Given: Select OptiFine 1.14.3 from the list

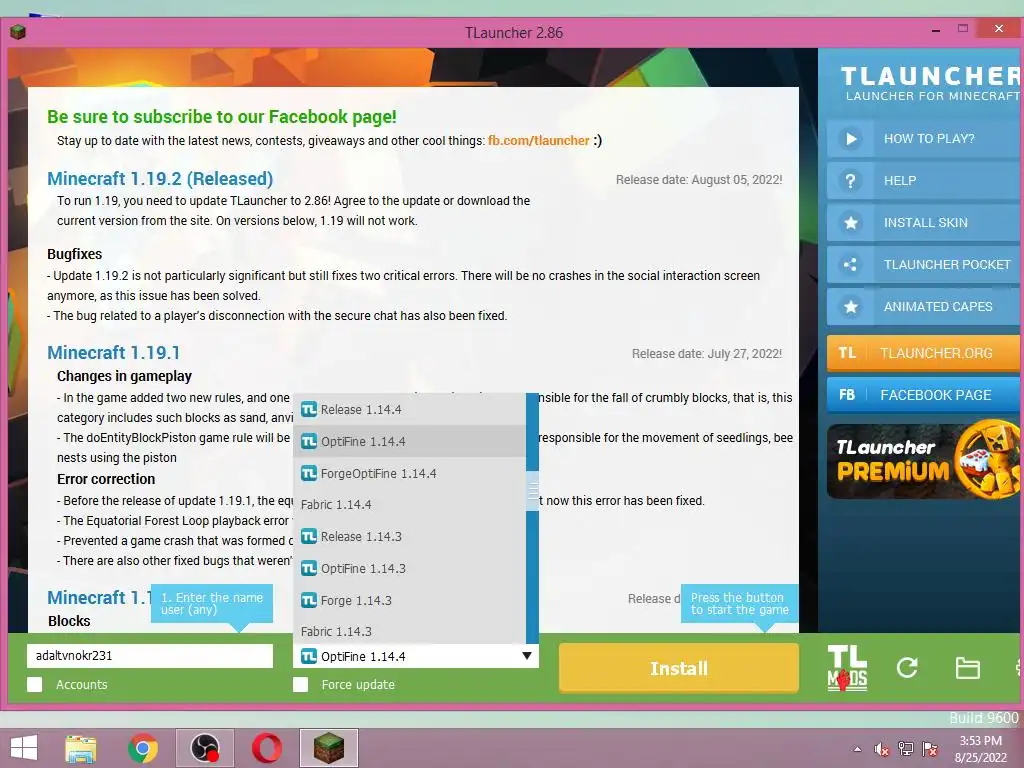Looking at the screenshot, I should [409, 568].
